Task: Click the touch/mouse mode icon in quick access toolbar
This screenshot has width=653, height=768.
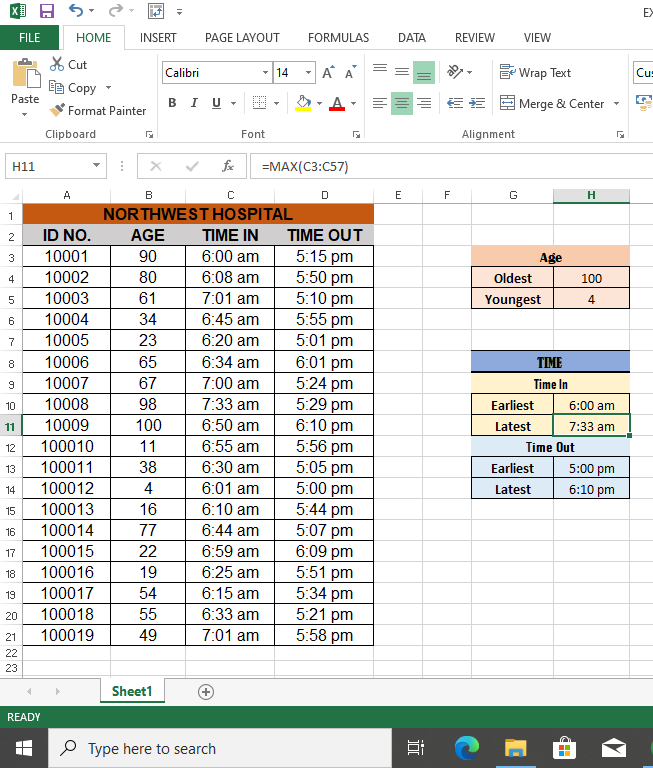Action: point(156,11)
